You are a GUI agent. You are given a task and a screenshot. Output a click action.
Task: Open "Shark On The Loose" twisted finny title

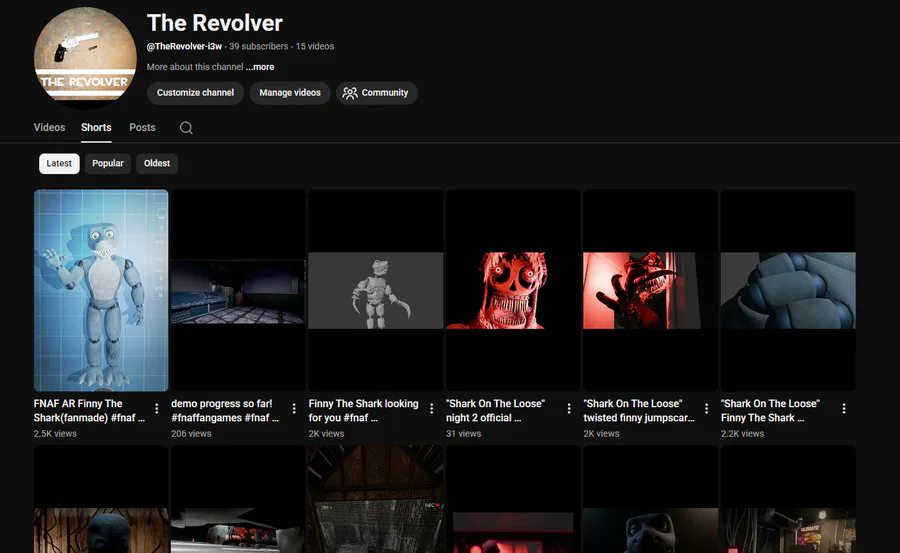(x=639, y=411)
